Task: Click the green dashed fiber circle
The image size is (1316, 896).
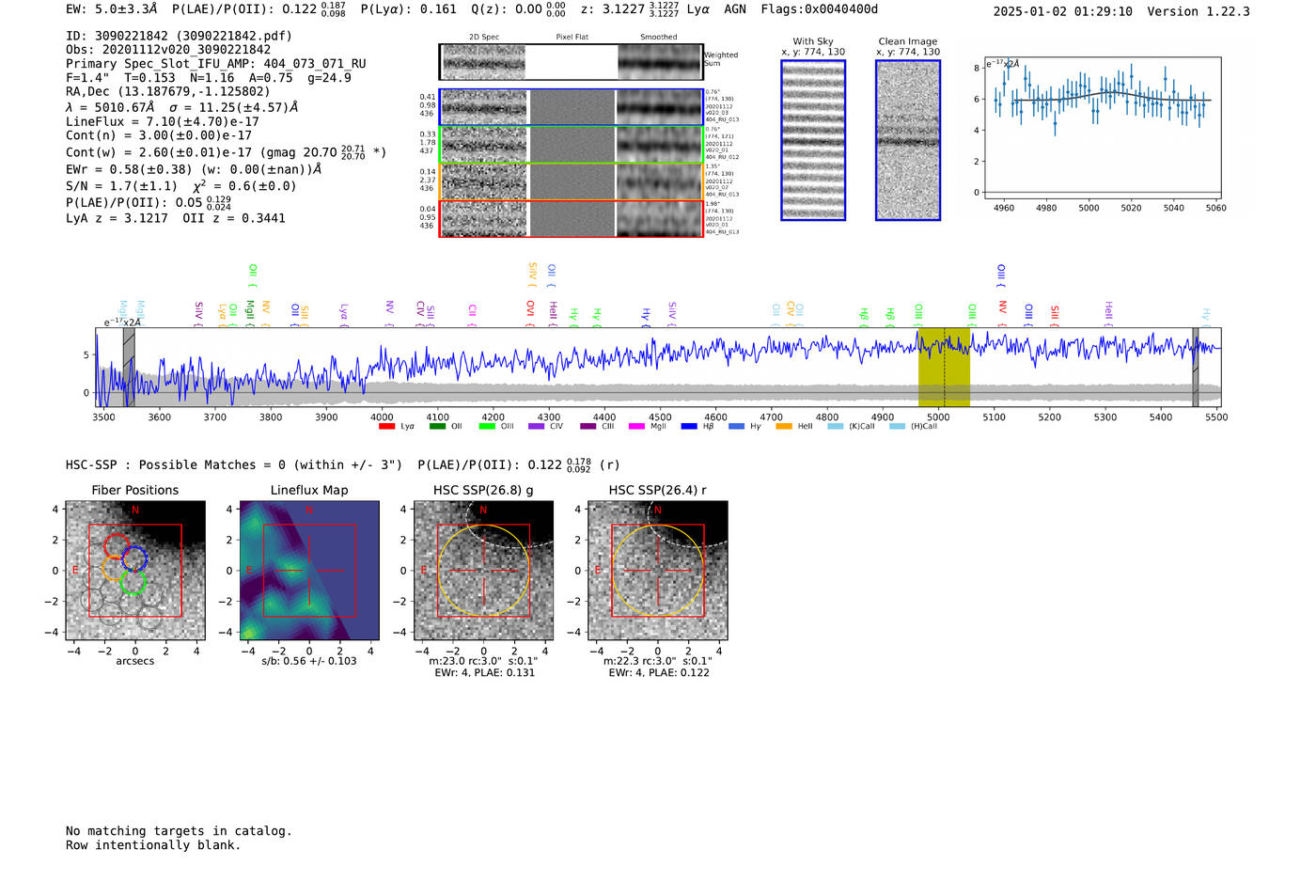Action: [x=133, y=582]
